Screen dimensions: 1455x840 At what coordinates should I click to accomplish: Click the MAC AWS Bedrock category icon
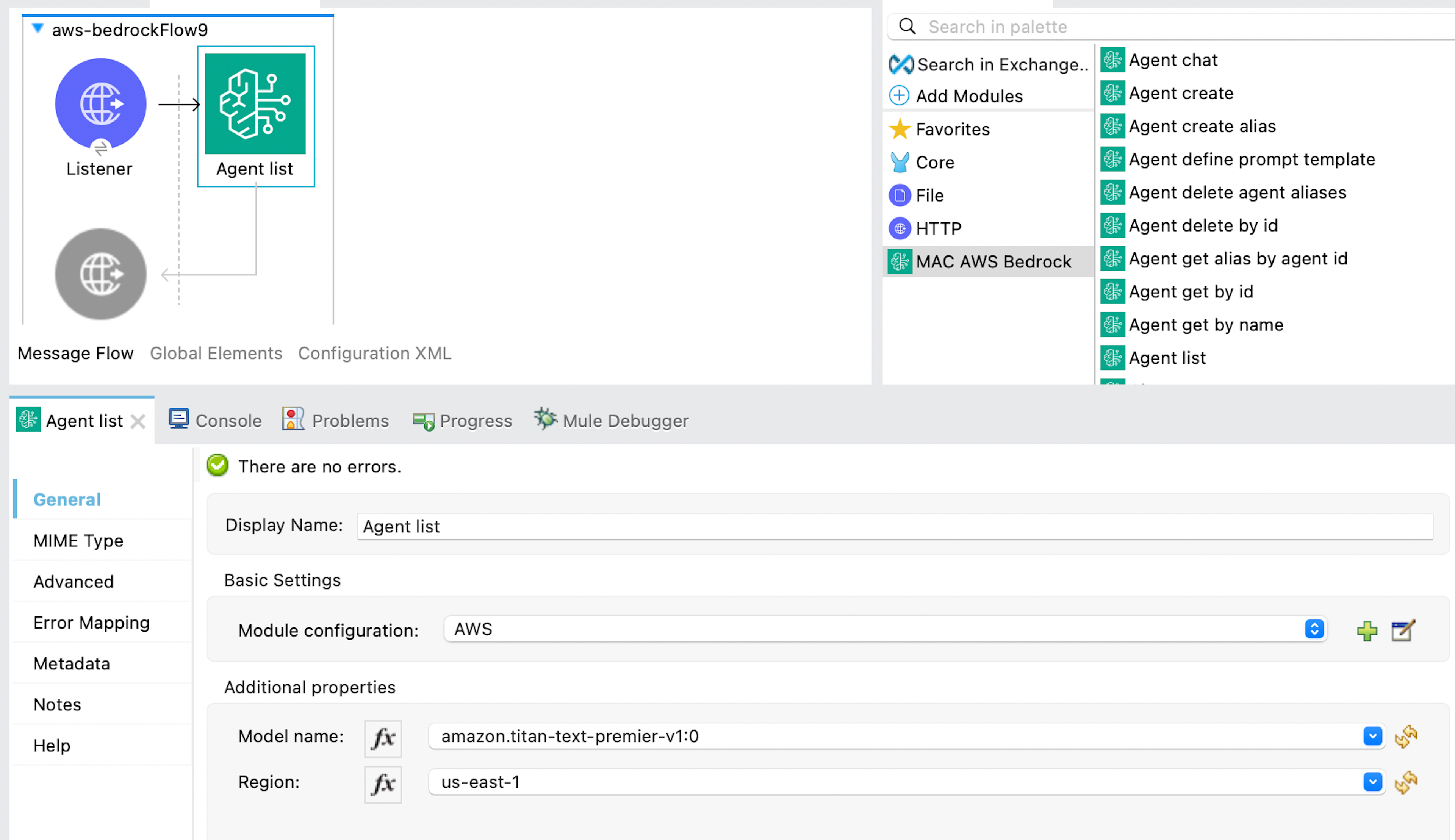point(900,262)
